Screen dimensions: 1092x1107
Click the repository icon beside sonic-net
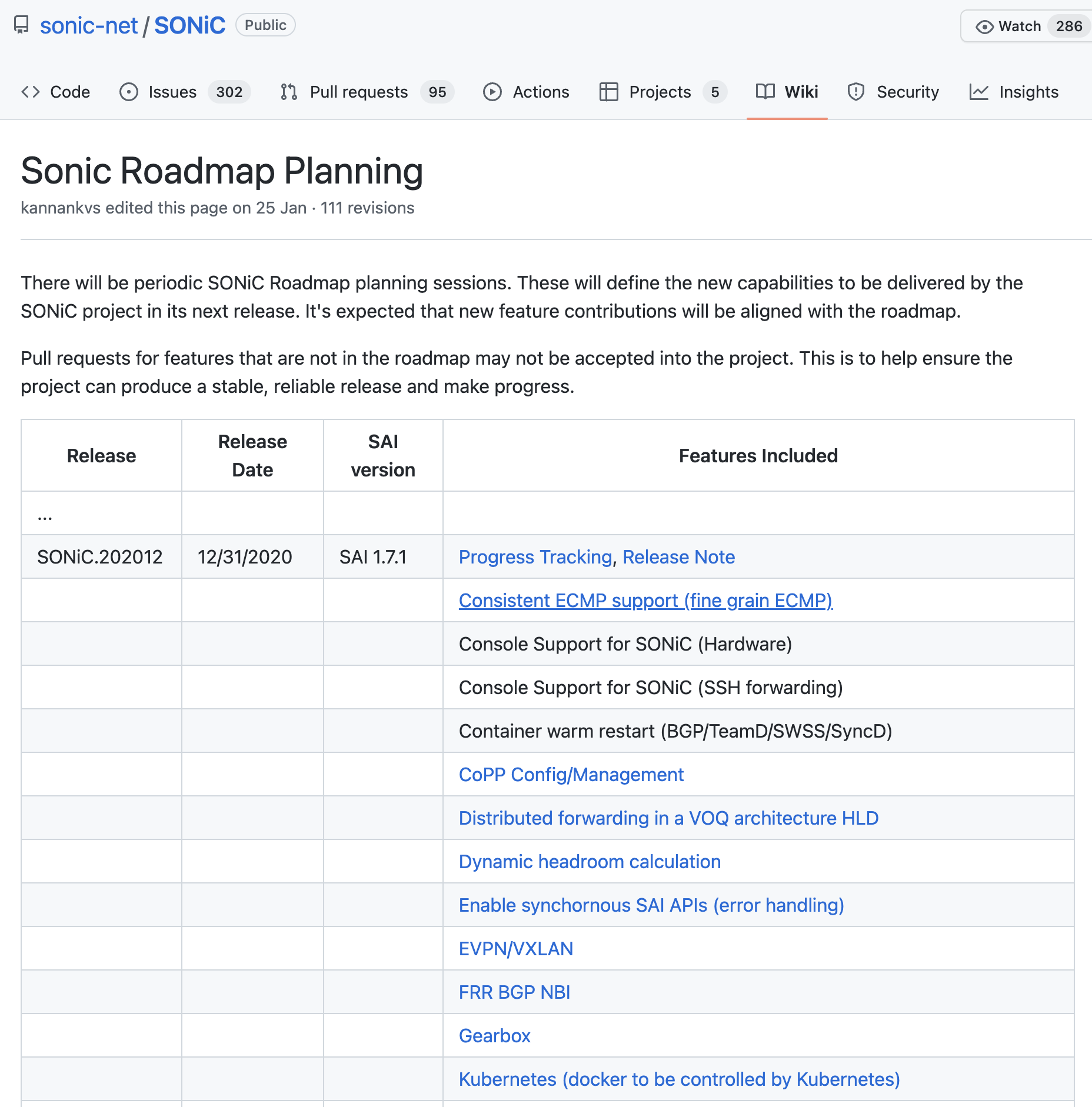click(x=21, y=25)
